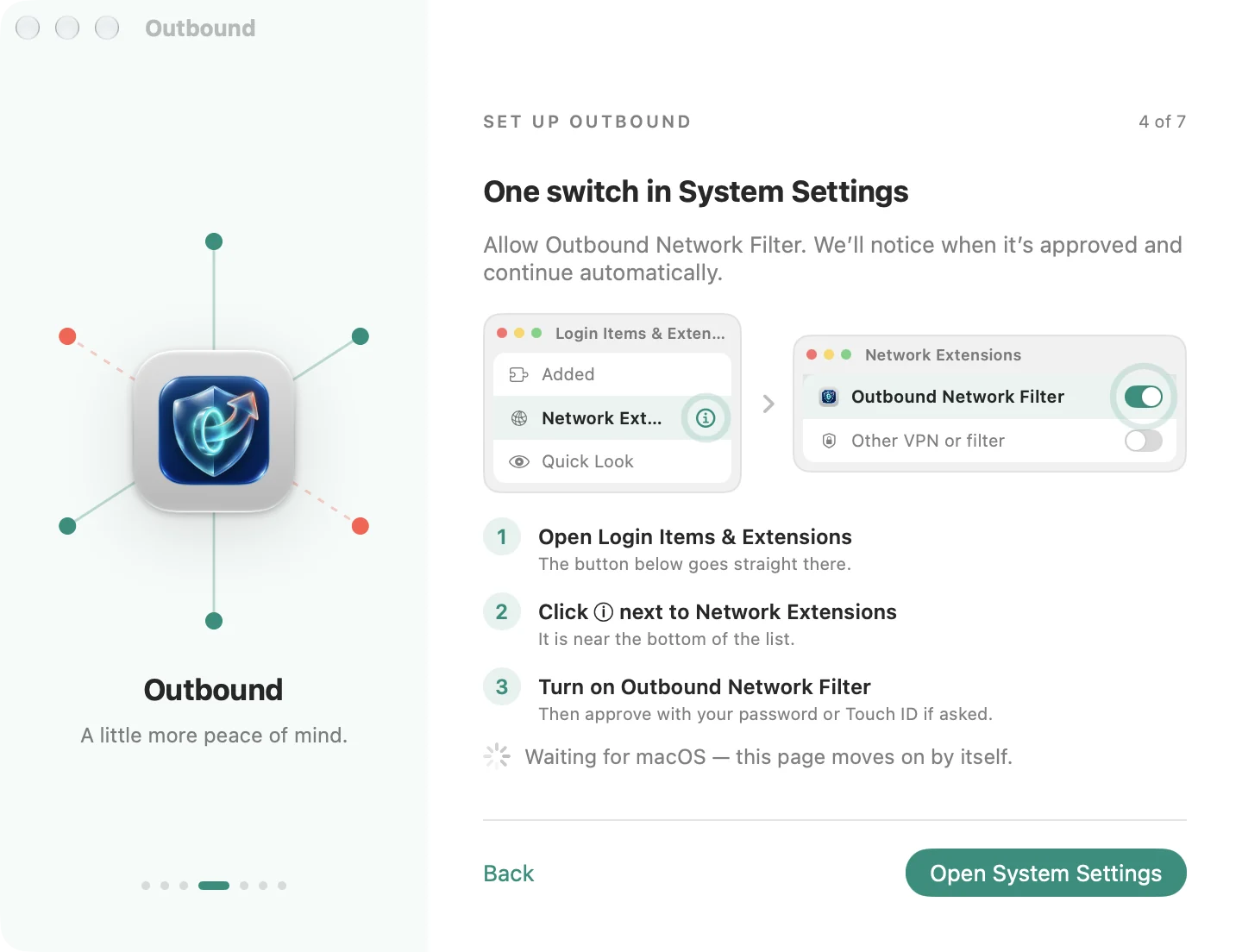Click the 'Added' row text
The height and width of the screenshot is (952, 1242).
(x=568, y=374)
